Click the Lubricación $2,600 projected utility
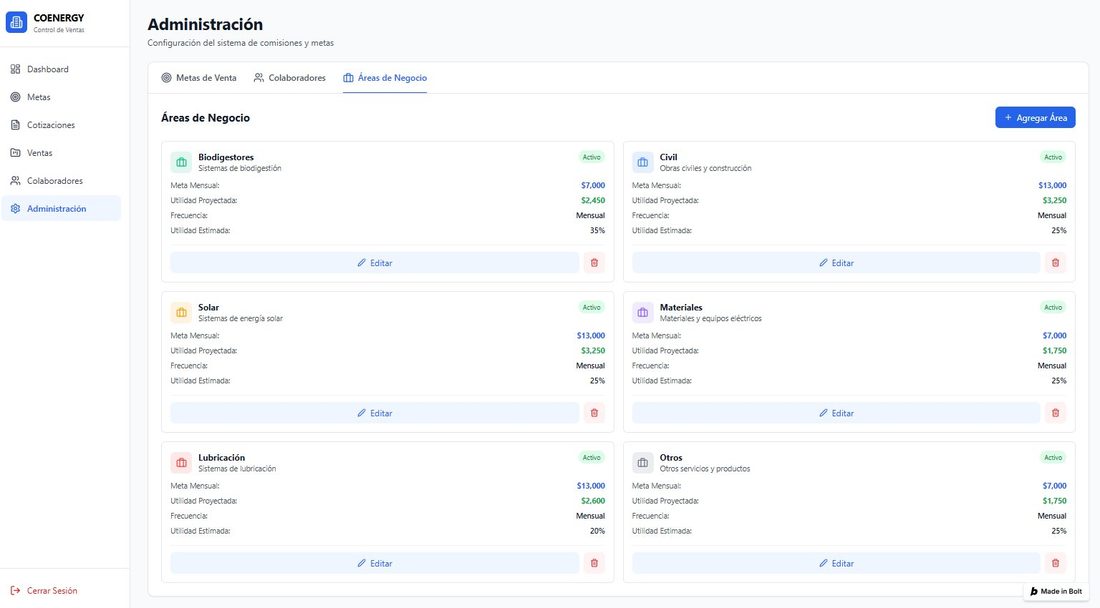Screen dimensions: 1100x608 tap(593, 501)
